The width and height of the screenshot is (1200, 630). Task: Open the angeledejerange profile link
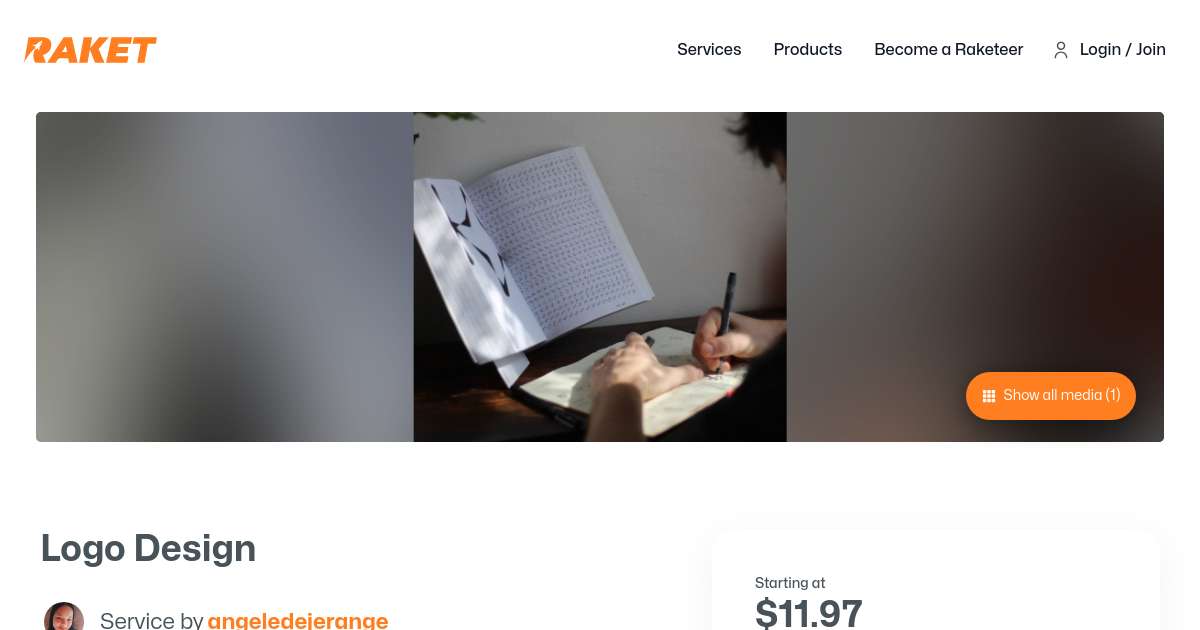point(298,620)
